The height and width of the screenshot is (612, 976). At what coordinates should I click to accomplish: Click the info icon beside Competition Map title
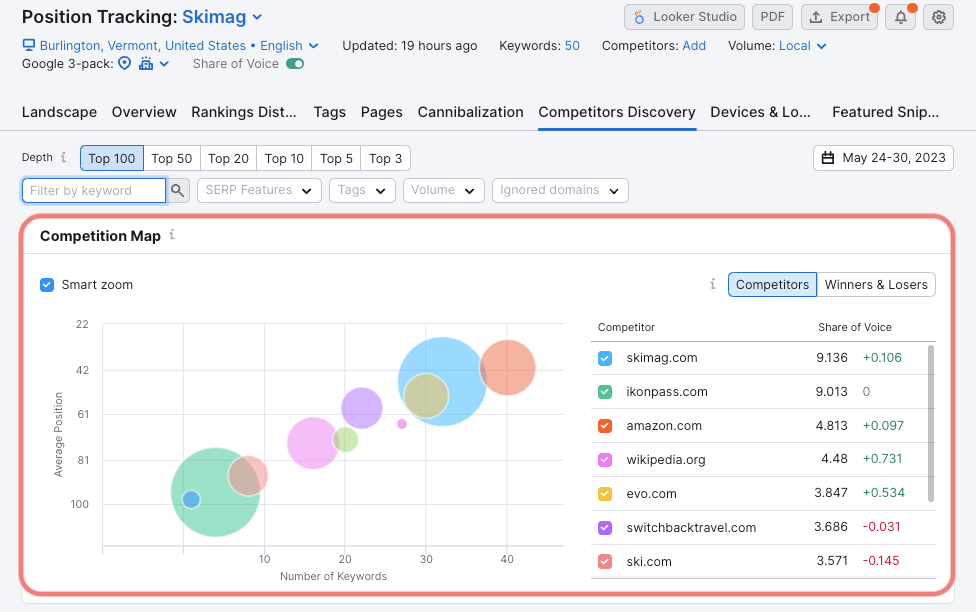(172, 235)
